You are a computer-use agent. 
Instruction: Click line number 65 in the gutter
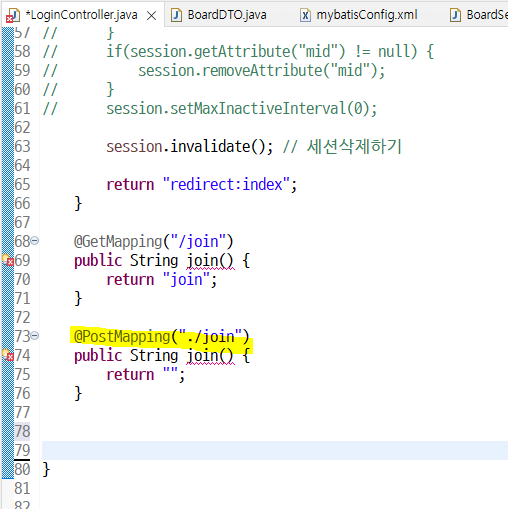tap(22, 184)
